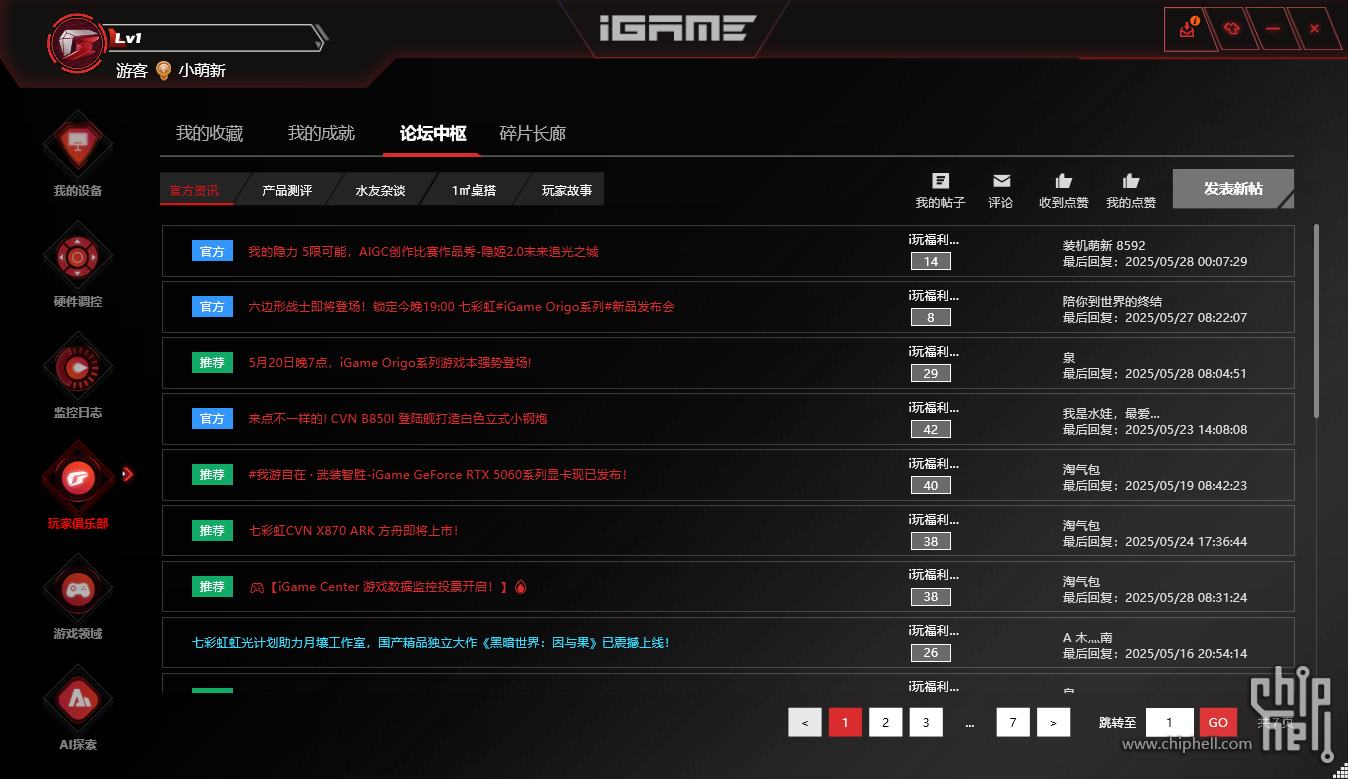The height and width of the screenshot is (779, 1348).
Task: Switch to 论坛中枢 tab
Action: click(433, 133)
